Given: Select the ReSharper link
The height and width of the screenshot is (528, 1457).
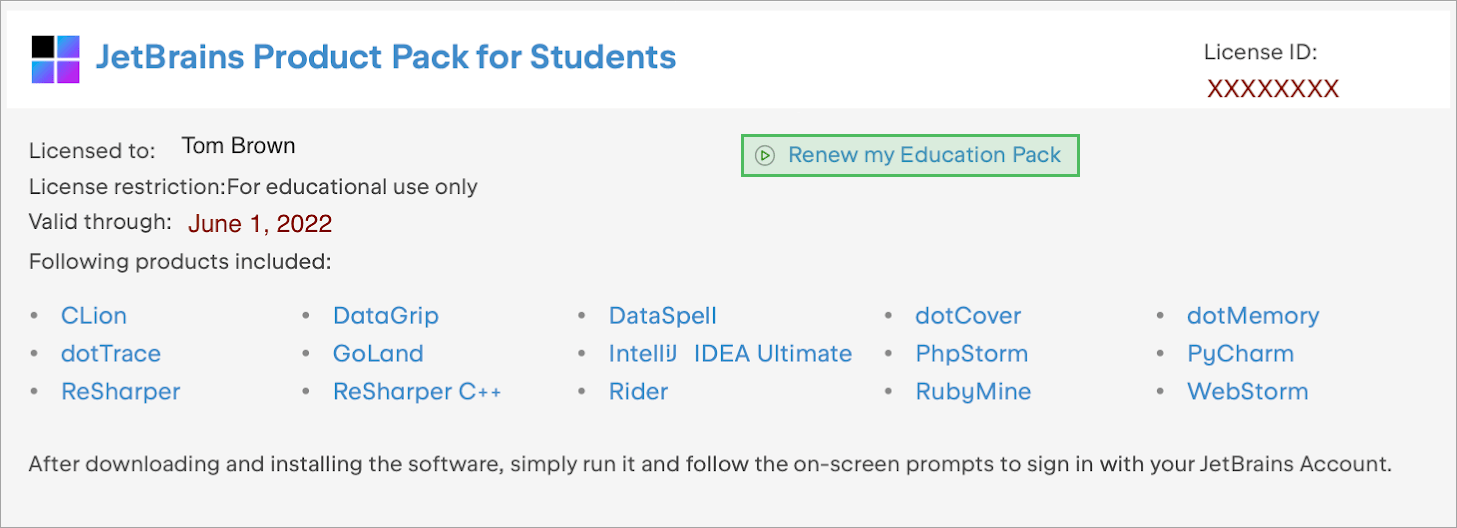Looking at the screenshot, I should click(121, 392).
